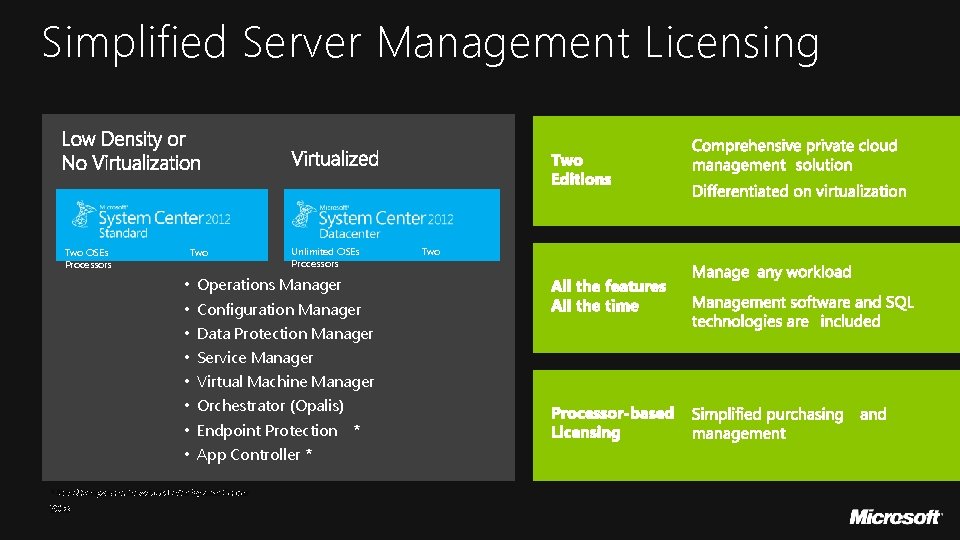Select the 'Low Density or No Virtualization' heading
This screenshot has height=540, width=960.
[131, 151]
